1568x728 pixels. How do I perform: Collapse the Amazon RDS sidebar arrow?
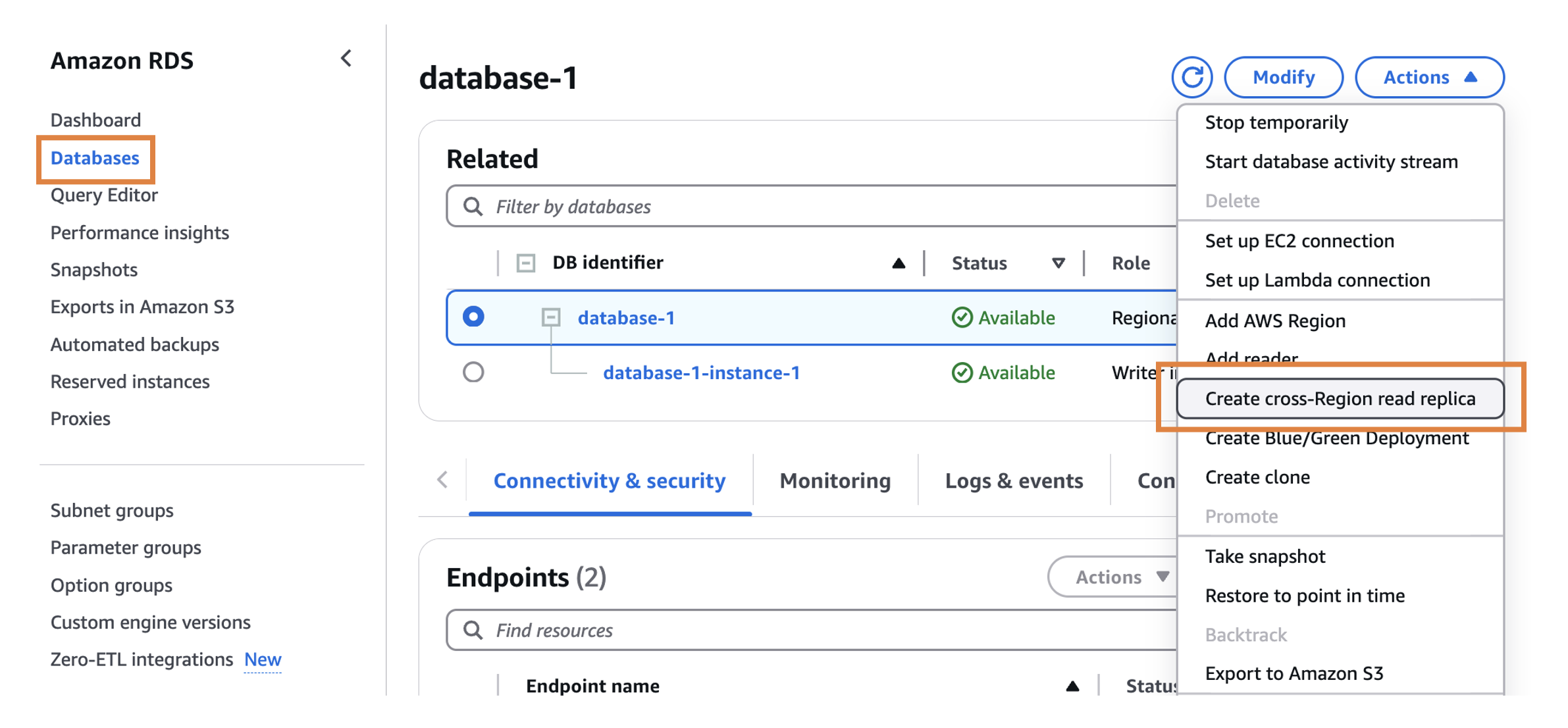[x=346, y=59]
